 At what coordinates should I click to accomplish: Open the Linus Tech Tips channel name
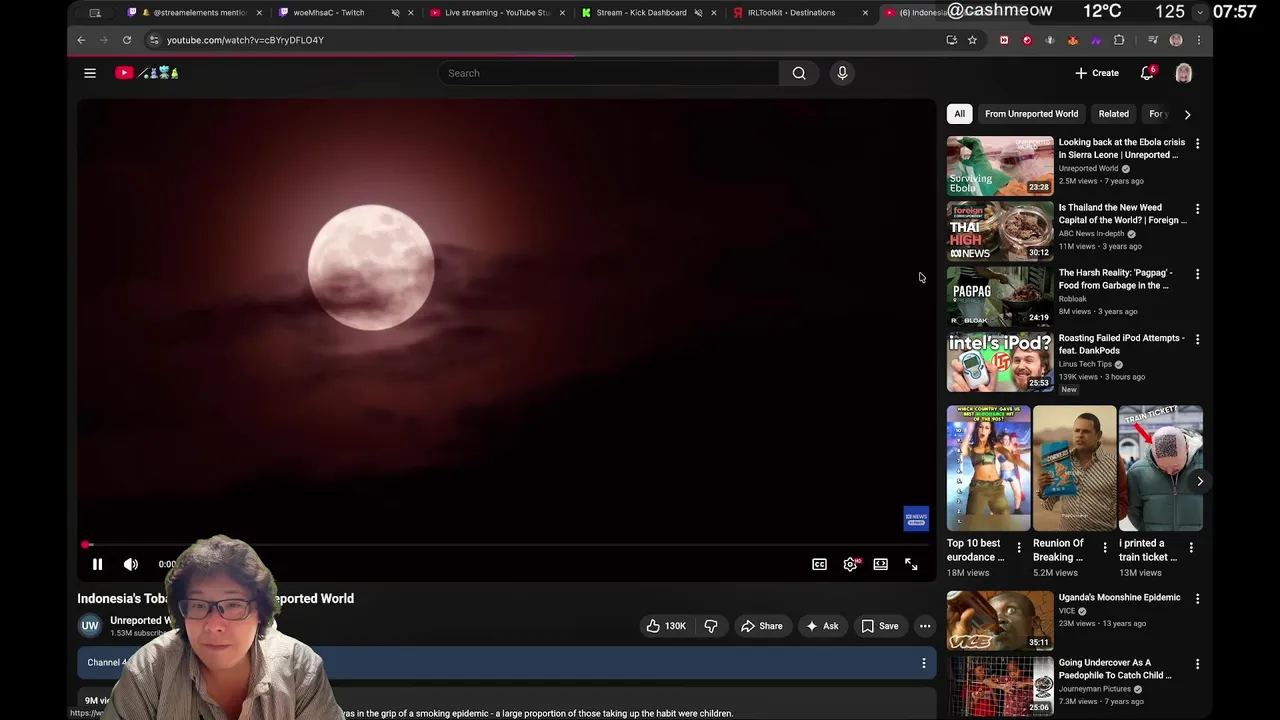(x=1085, y=364)
